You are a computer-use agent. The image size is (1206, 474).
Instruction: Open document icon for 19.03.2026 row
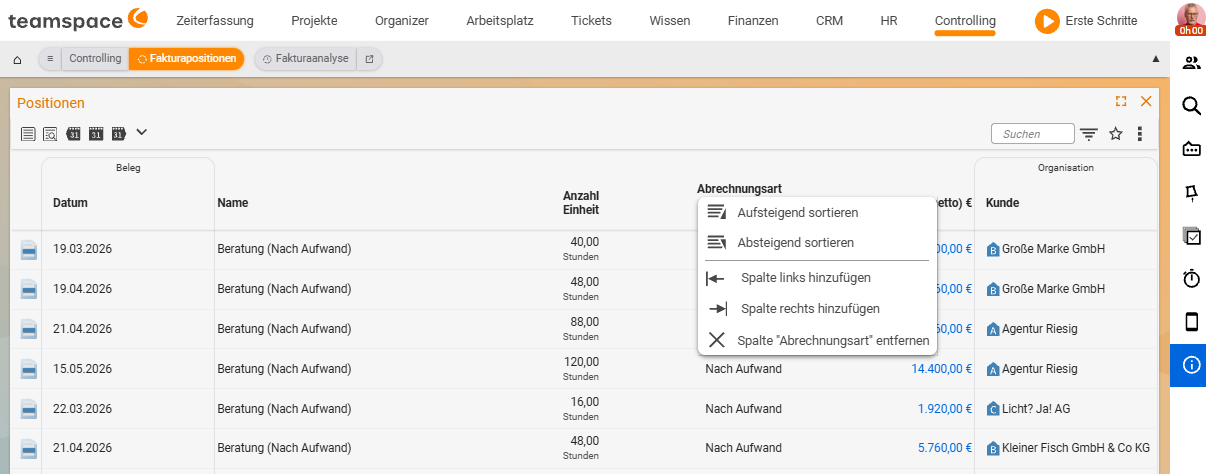[x=29, y=249]
